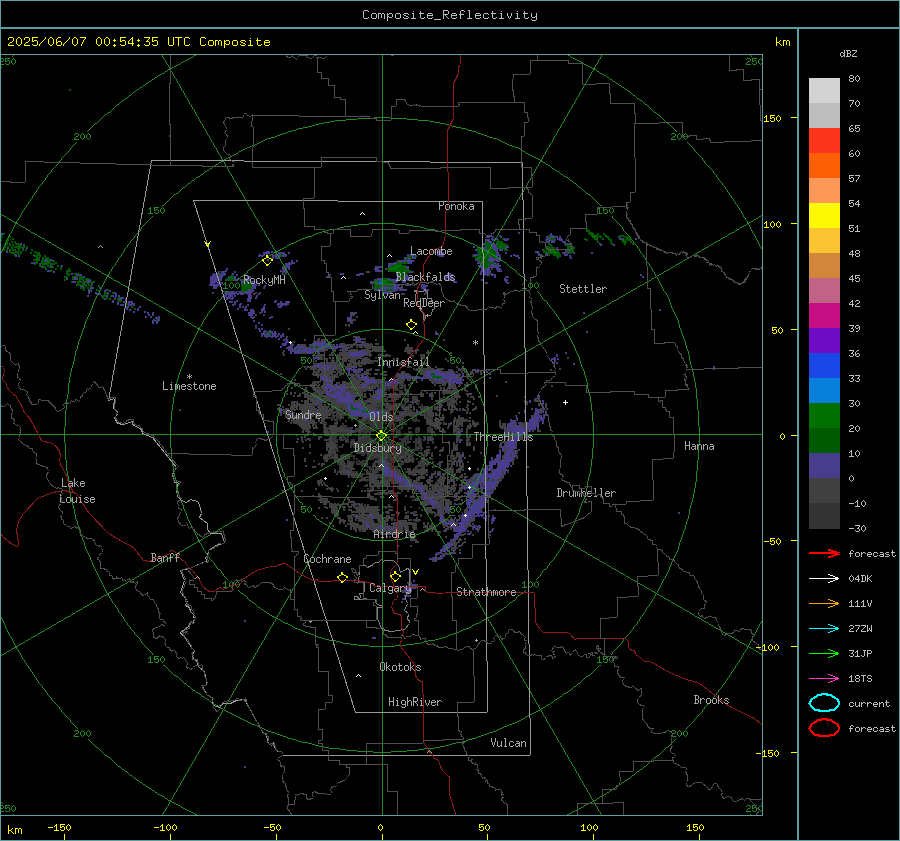Click the orange 111V arrow legend icon
This screenshot has width=900, height=841.
coord(824,603)
